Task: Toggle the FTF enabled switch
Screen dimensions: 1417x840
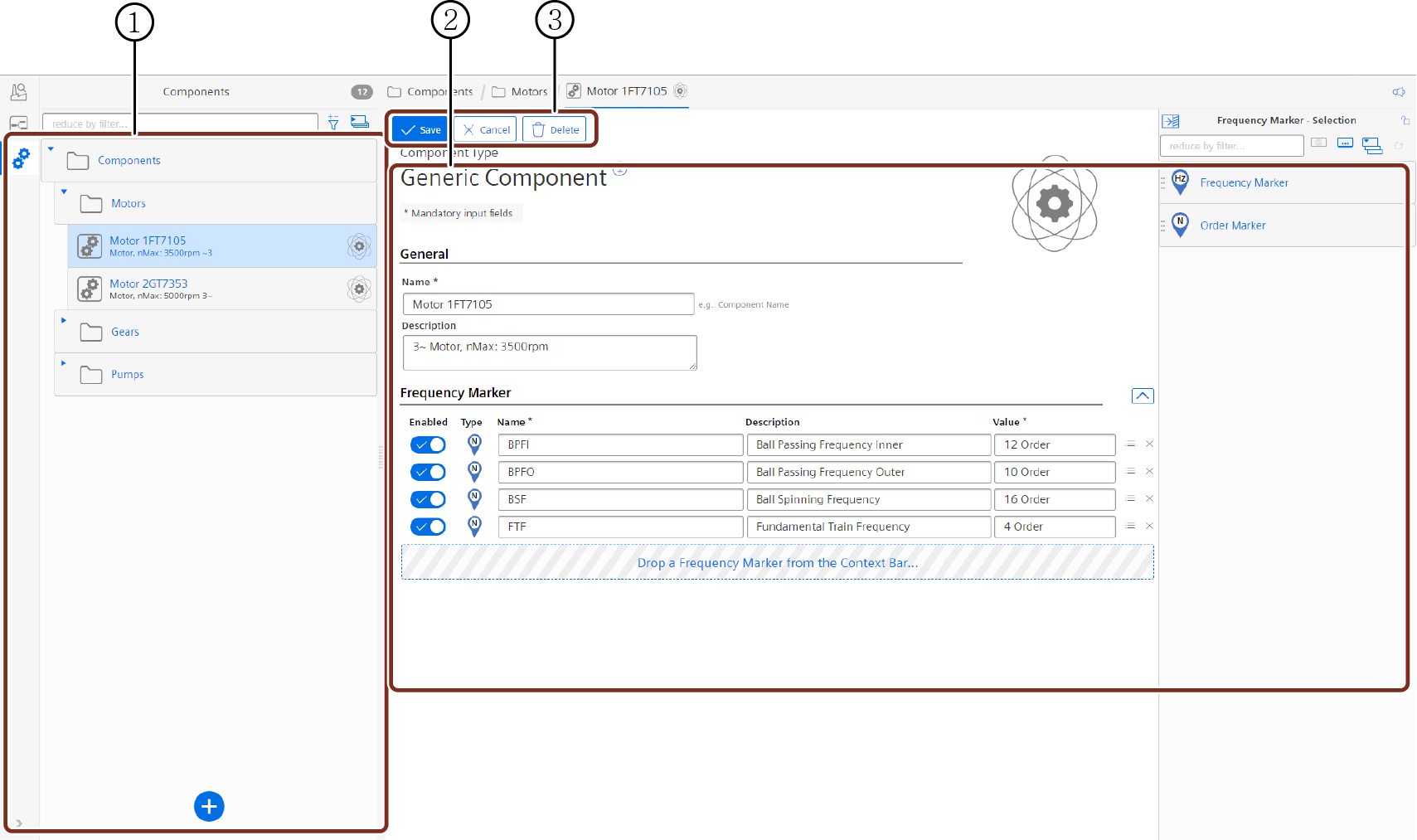Action: [x=428, y=527]
